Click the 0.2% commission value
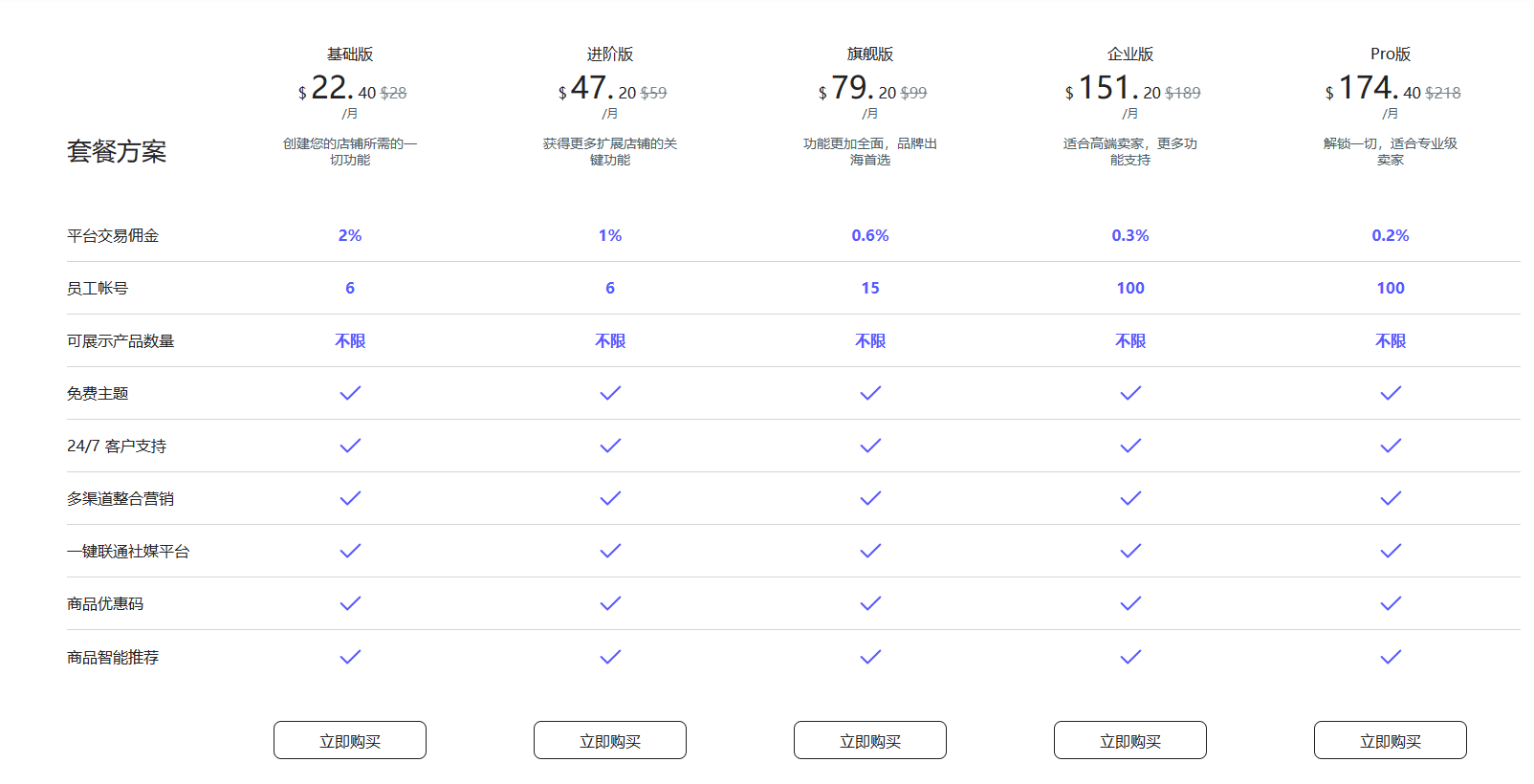 tap(1391, 235)
